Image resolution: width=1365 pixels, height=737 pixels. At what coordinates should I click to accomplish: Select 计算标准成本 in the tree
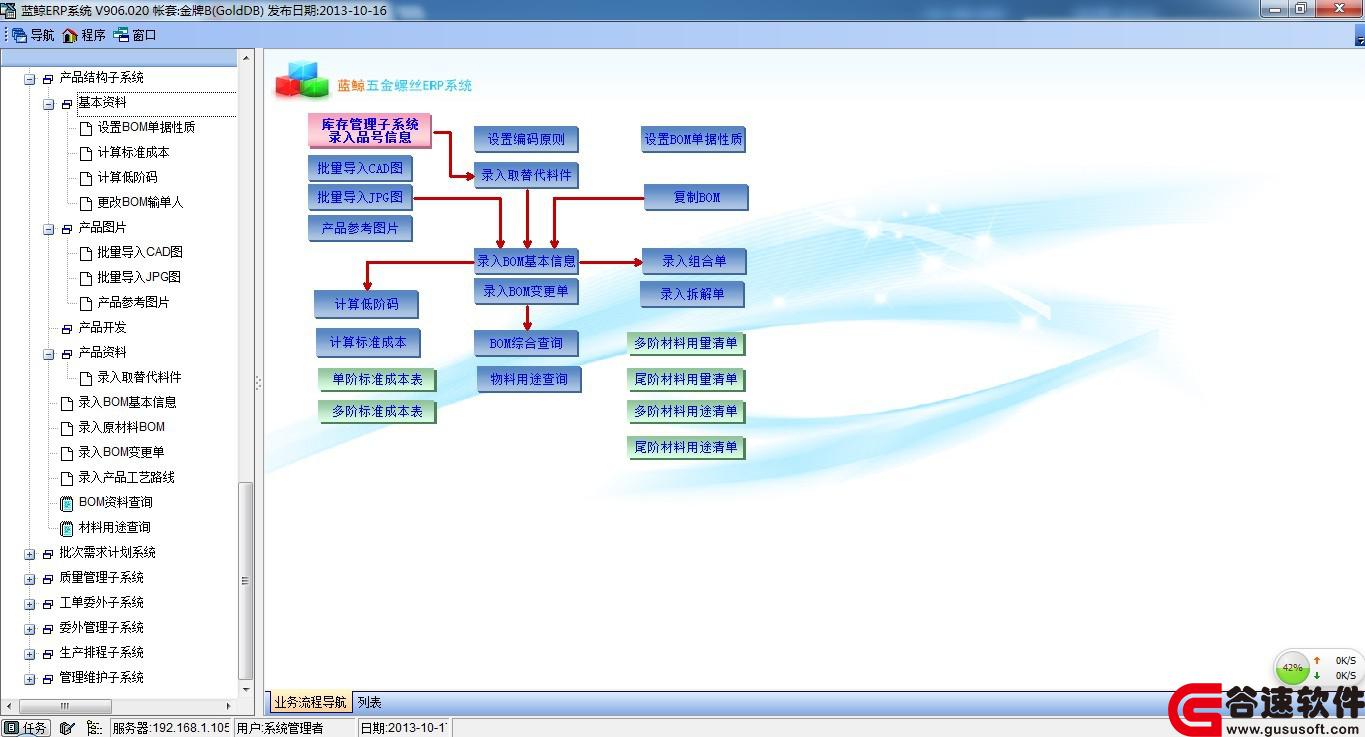pyautogui.click(x=133, y=153)
